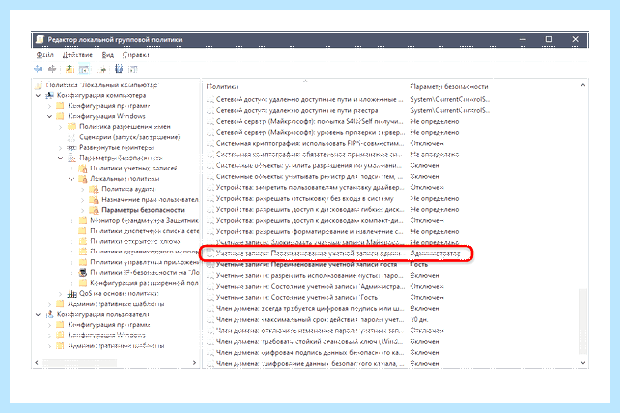
Task: Click the Политики IP-безопасности node icon
Action: point(83,273)
